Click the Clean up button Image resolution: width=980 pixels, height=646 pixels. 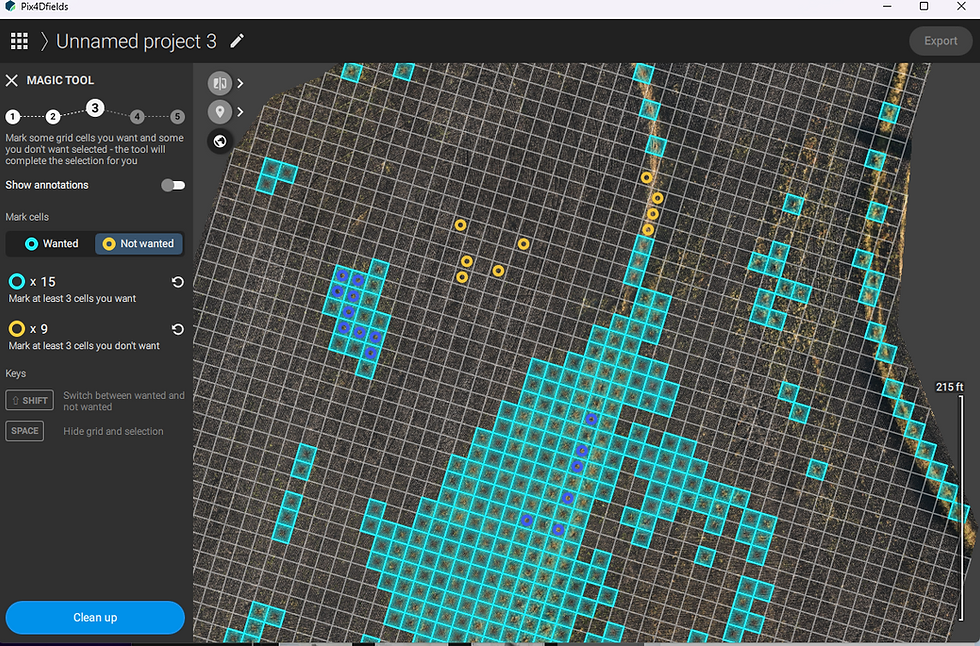(x=95, y=617)
